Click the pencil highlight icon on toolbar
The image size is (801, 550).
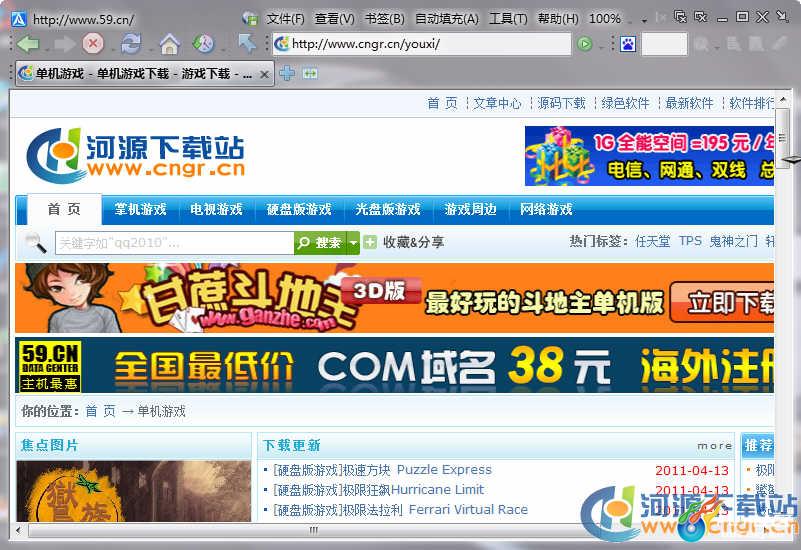780,43
